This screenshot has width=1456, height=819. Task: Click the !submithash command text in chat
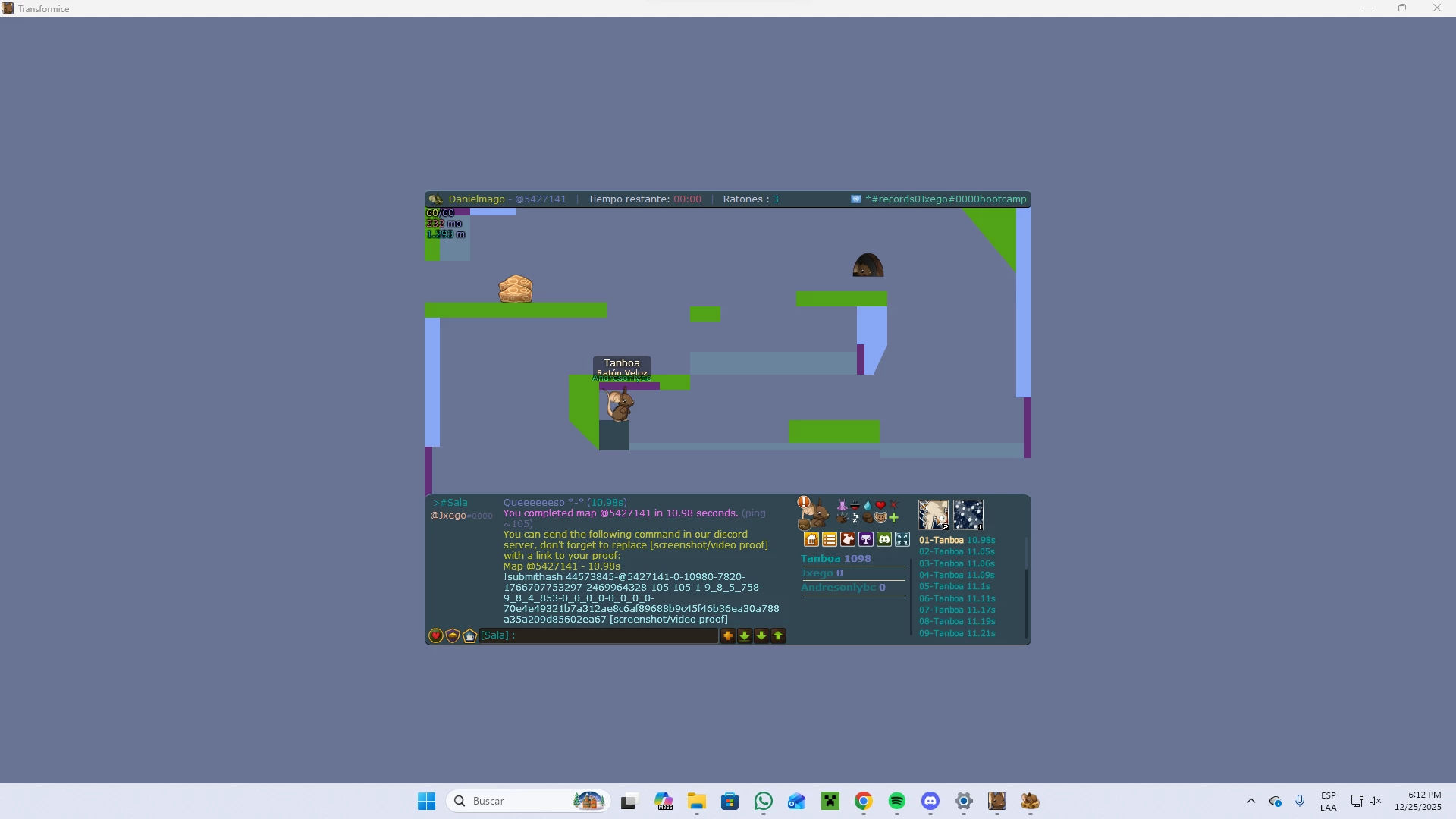point(641,598)
